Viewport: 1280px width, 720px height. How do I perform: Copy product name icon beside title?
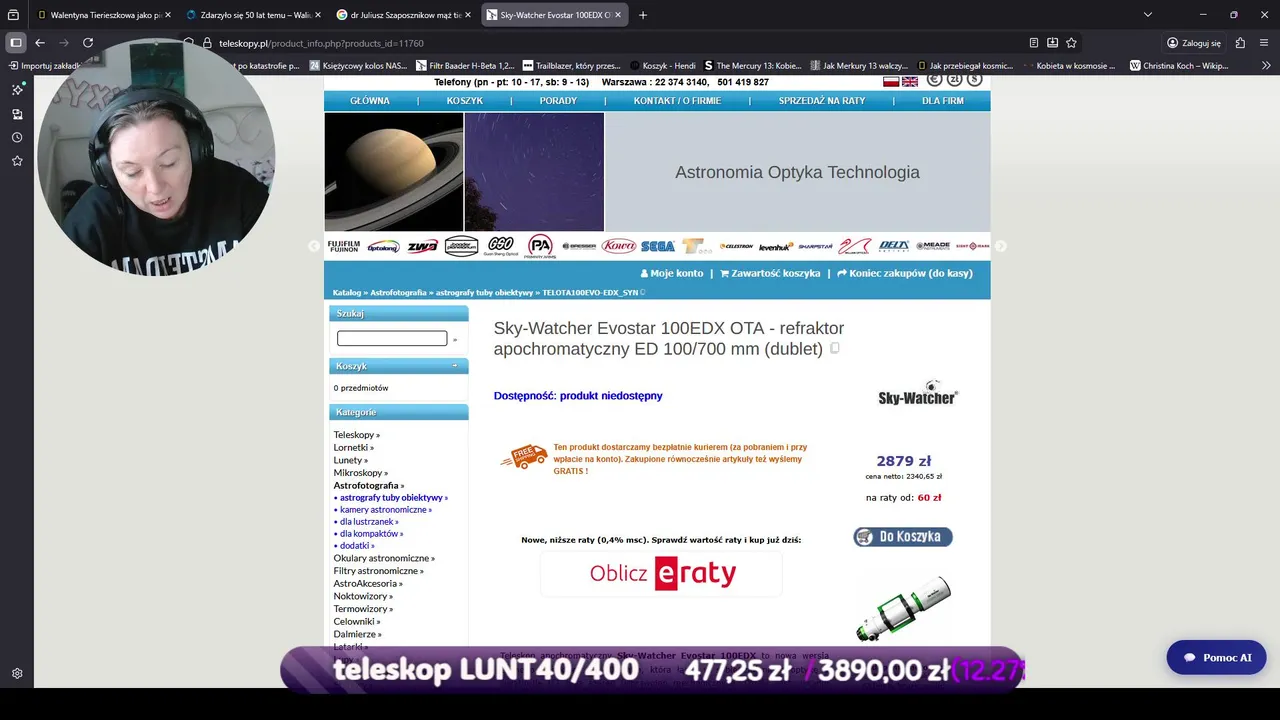[x=835, y=349]
